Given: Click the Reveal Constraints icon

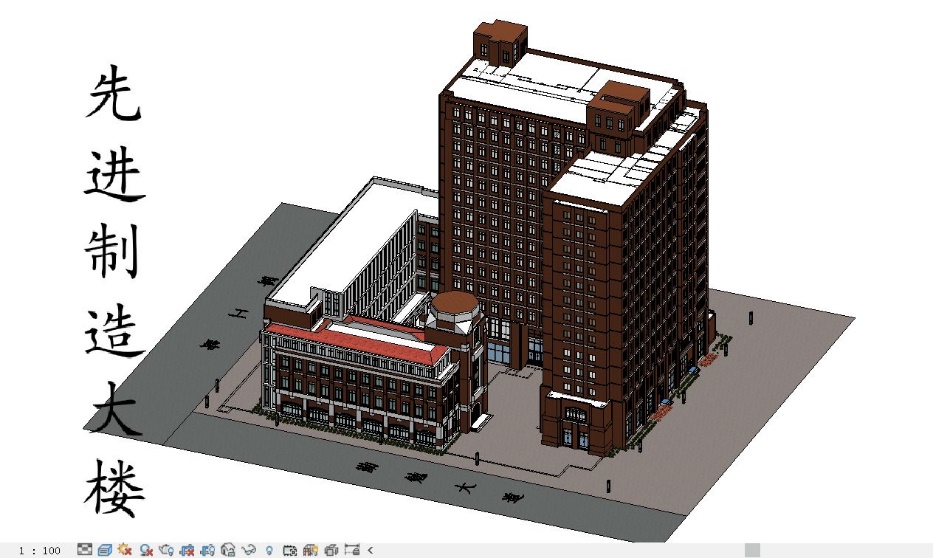Looking at the screenshot, I should click(352, 550).
